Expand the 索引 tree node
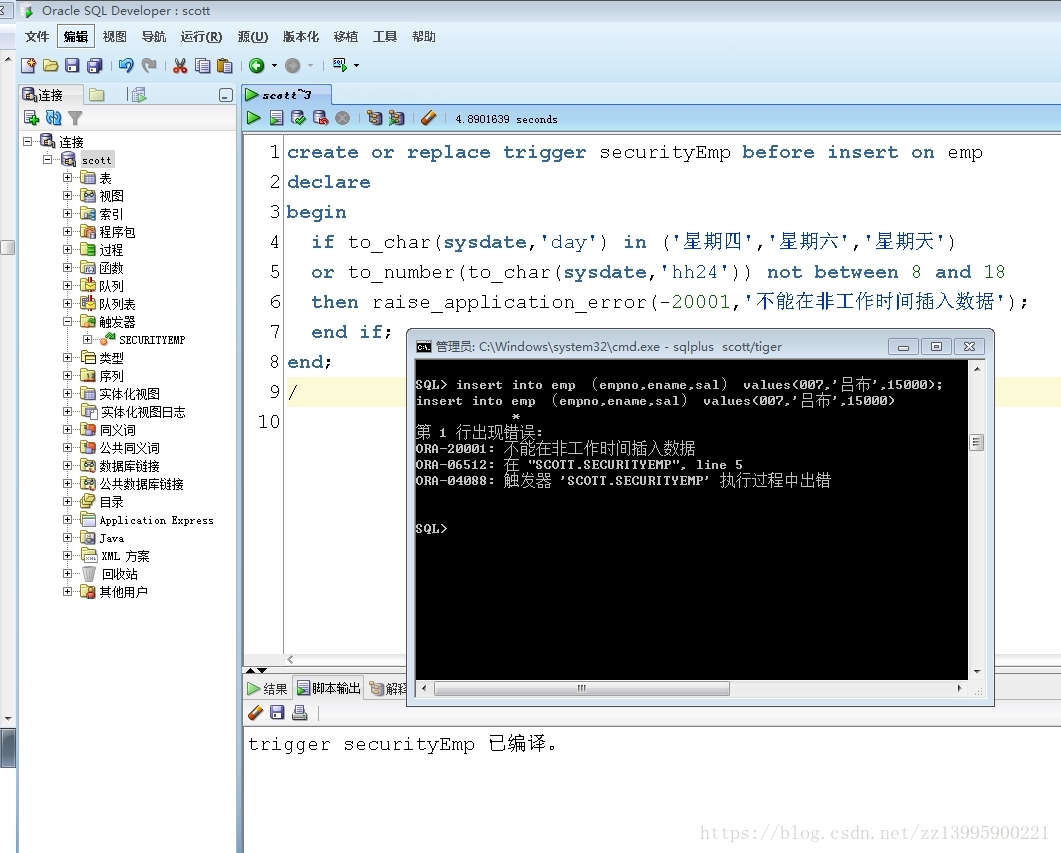Image resolution: width=1061 pixels, height=853 pixels. coord(67,213)
